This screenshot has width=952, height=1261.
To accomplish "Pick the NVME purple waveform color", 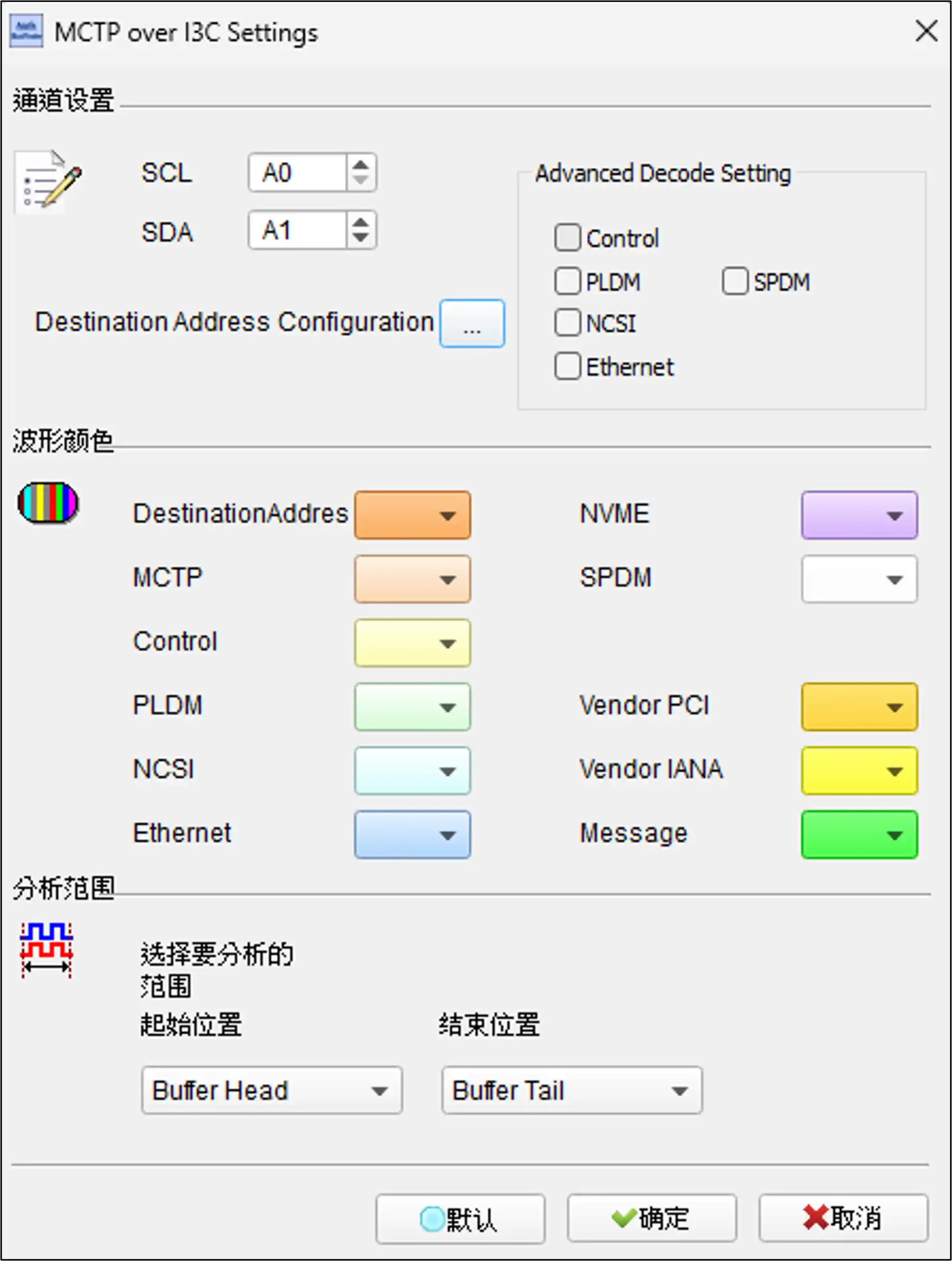I will (859, 515).
